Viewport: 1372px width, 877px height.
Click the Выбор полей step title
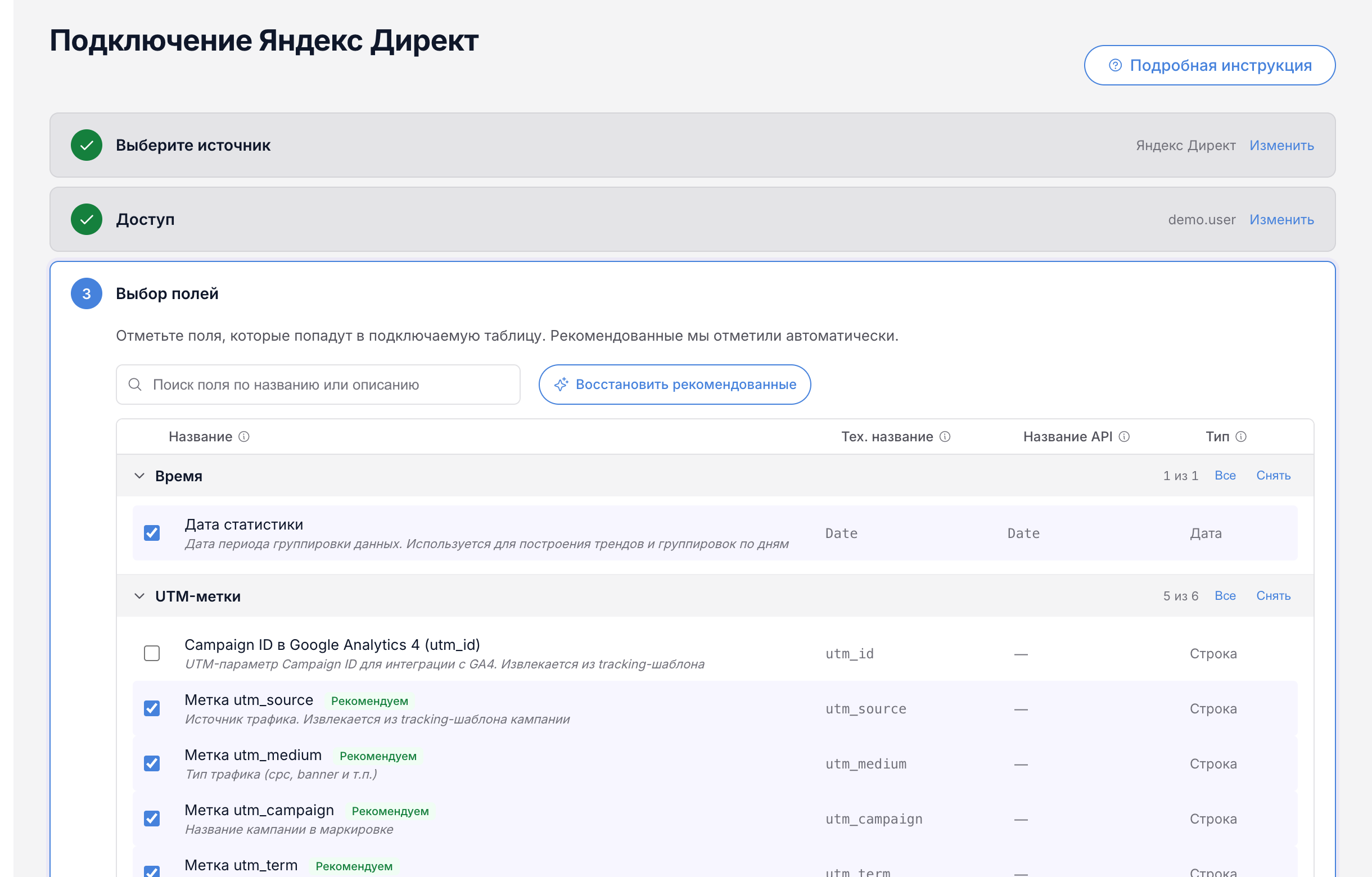tap(167, 294)
